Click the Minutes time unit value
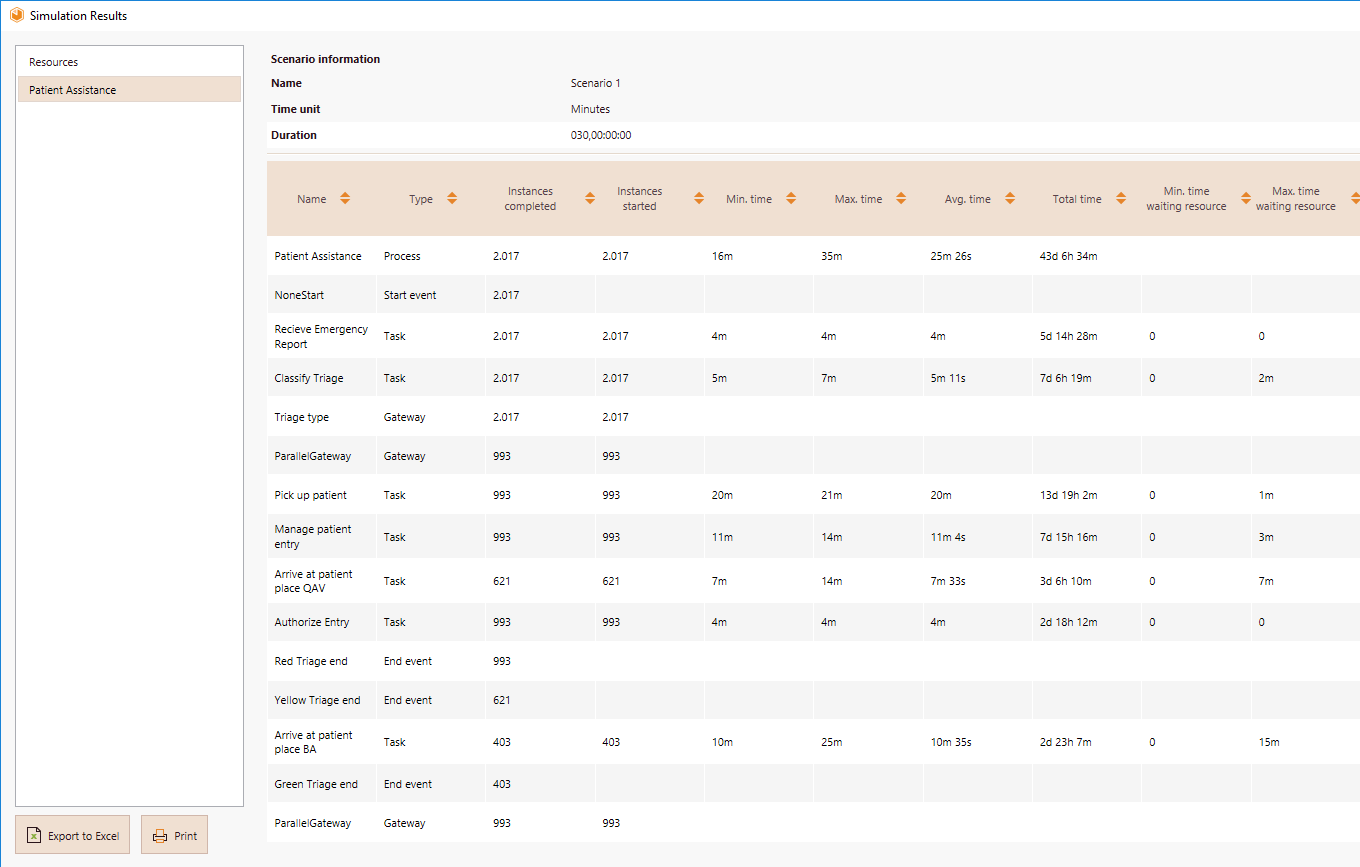 590,109
